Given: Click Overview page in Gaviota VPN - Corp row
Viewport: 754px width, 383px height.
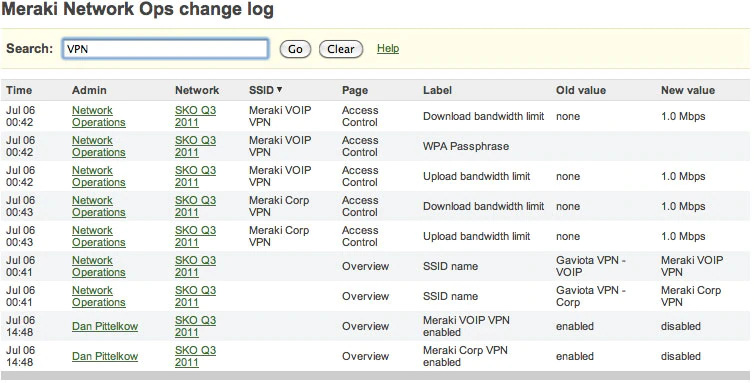Looking at the screenshot, I should pos(365,296).
